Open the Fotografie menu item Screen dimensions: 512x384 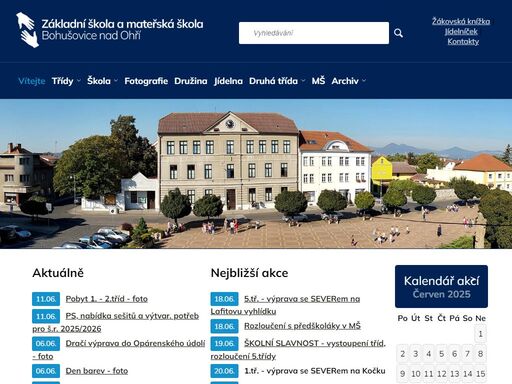click(146, 81)
